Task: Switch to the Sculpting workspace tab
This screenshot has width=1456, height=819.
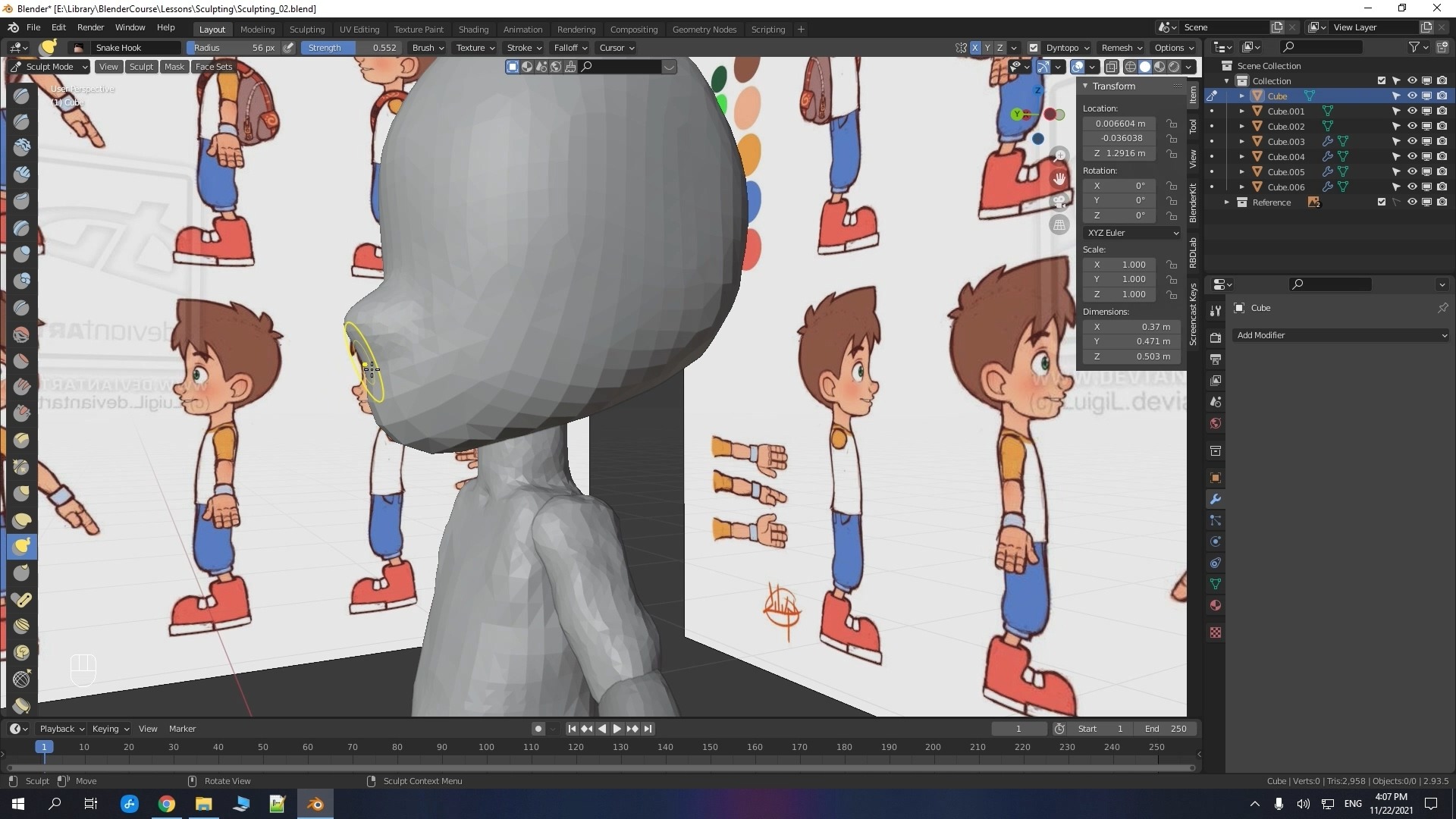Action: click(x=306, y=30)
